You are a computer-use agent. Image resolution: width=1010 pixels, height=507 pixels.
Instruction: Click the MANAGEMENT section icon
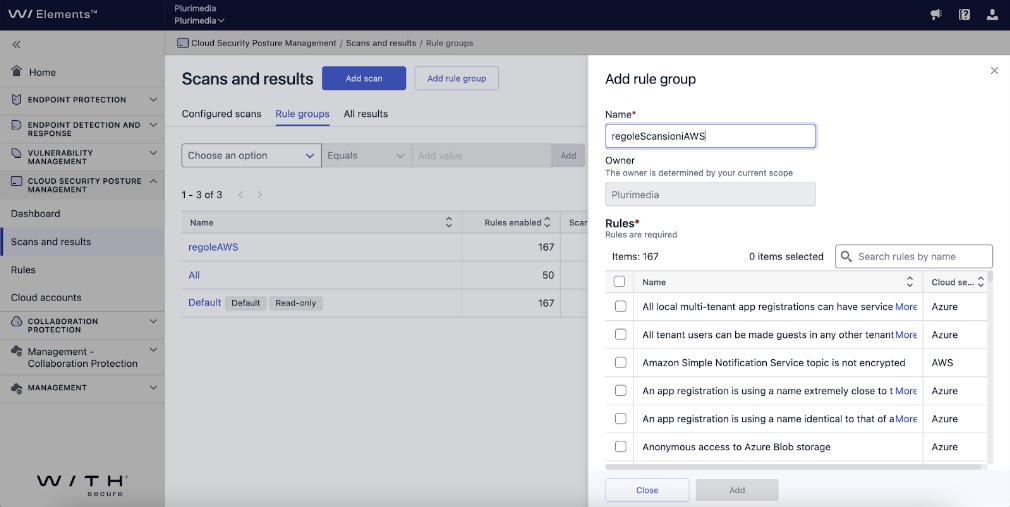coord(17,388)
